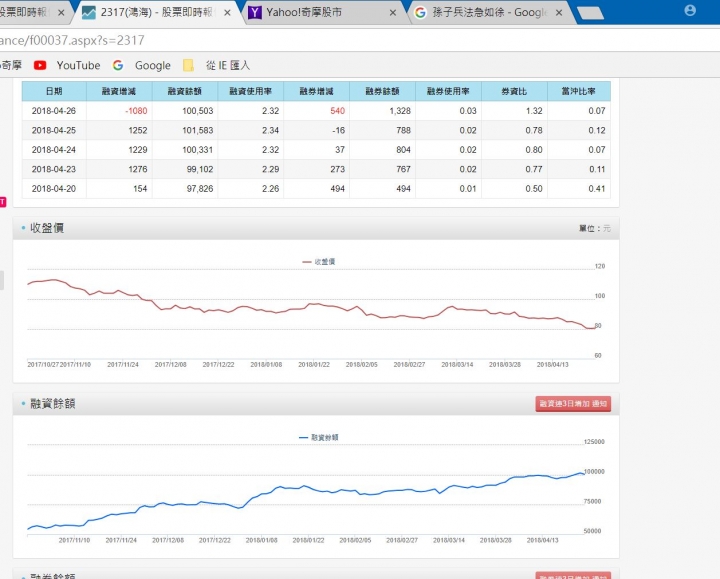Click the 收盤價 chart section heading
The height and width of the screenshot is (579, 720).
pyautogui.click(x=47, y=228)
